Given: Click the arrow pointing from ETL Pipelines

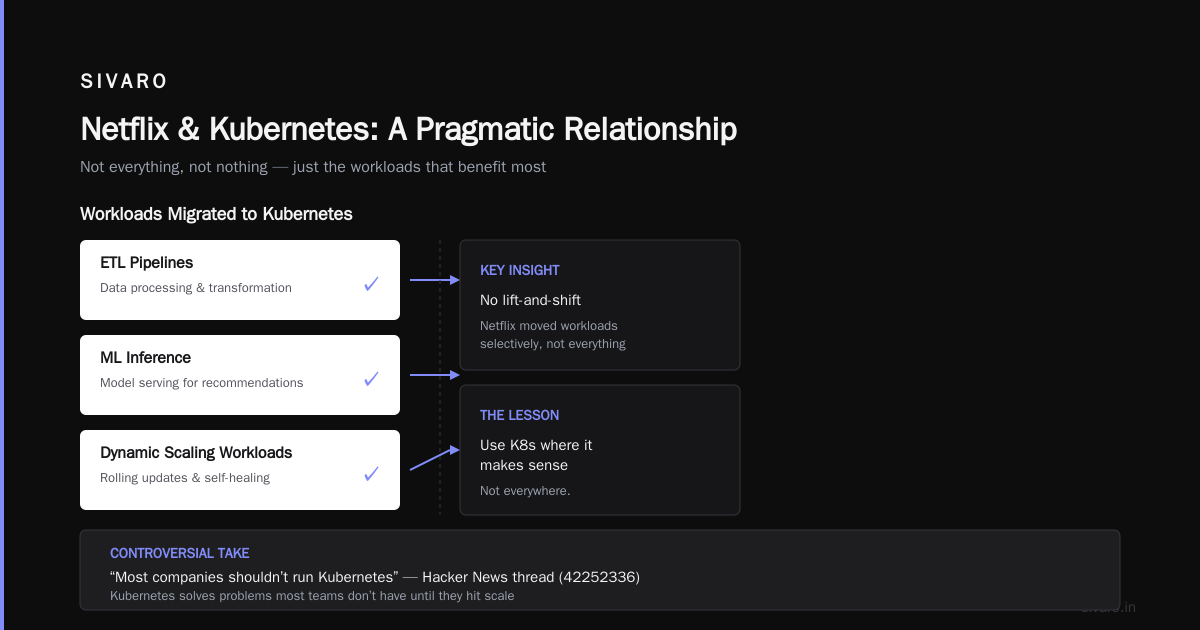Looking at the screenshot, I should (x=435, y=280).
